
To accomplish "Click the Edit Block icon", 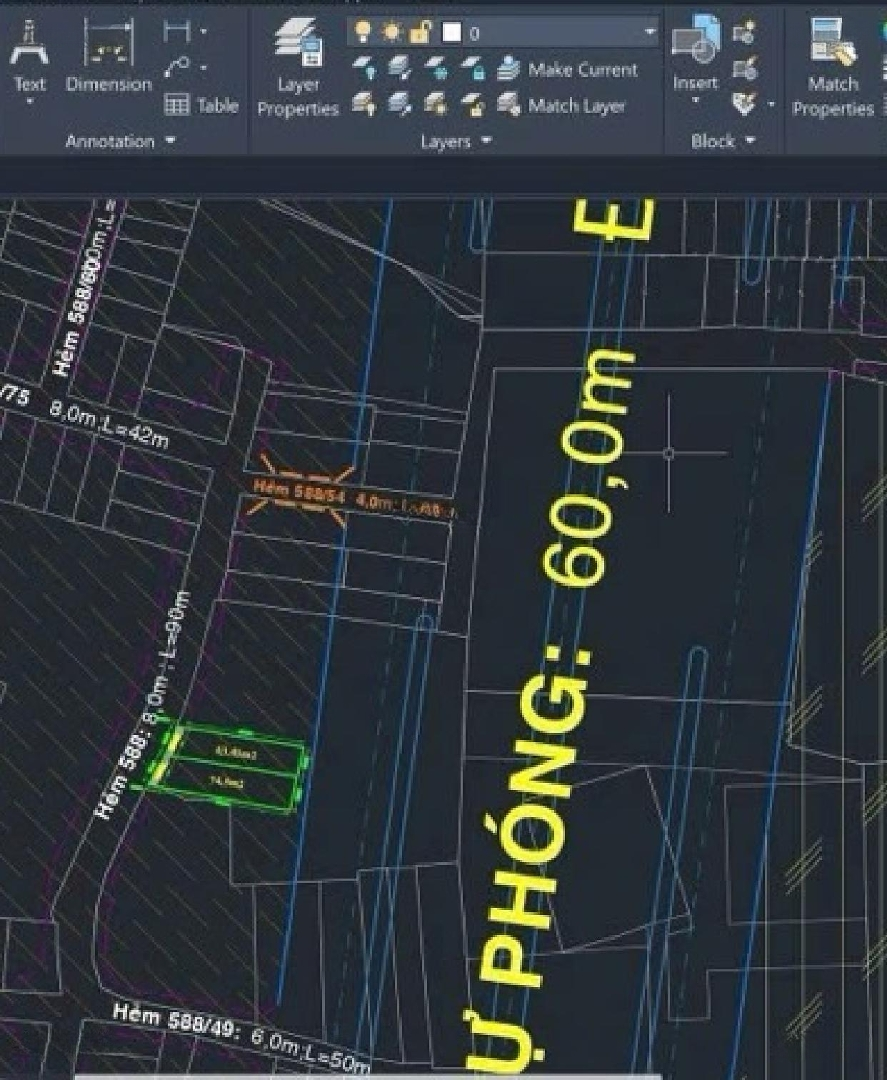I will [x=743, y=68].
